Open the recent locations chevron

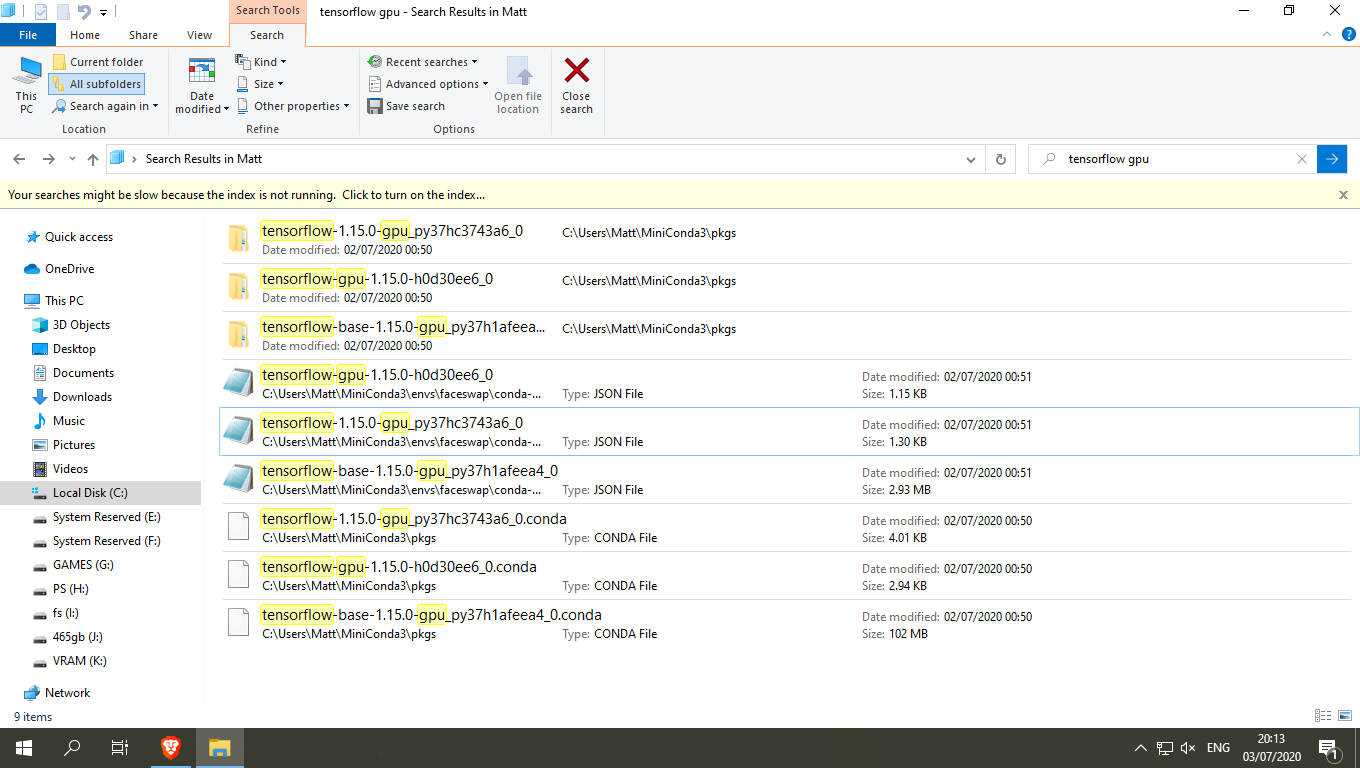72,159
